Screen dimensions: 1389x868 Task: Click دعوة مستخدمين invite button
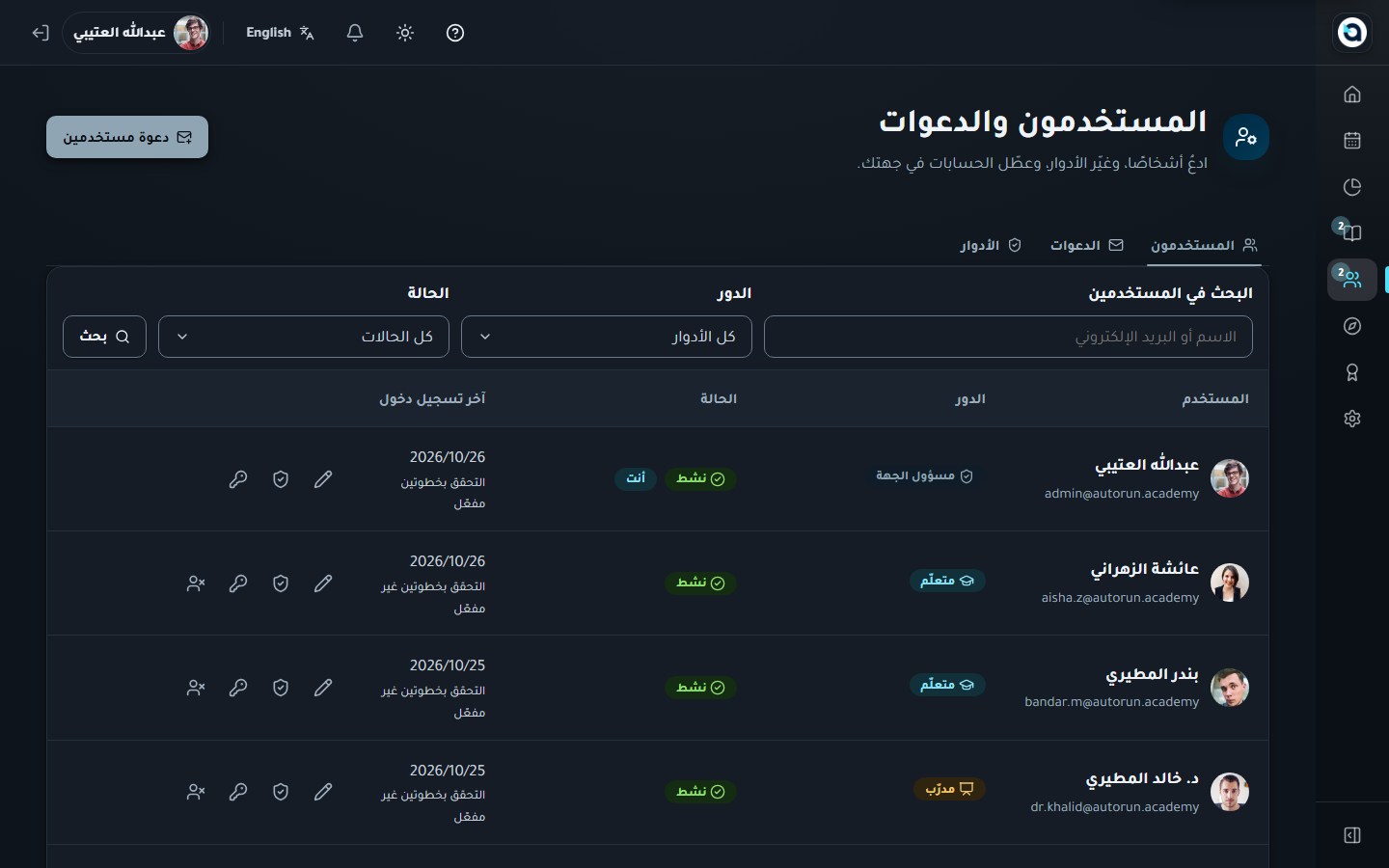(127, 137)
